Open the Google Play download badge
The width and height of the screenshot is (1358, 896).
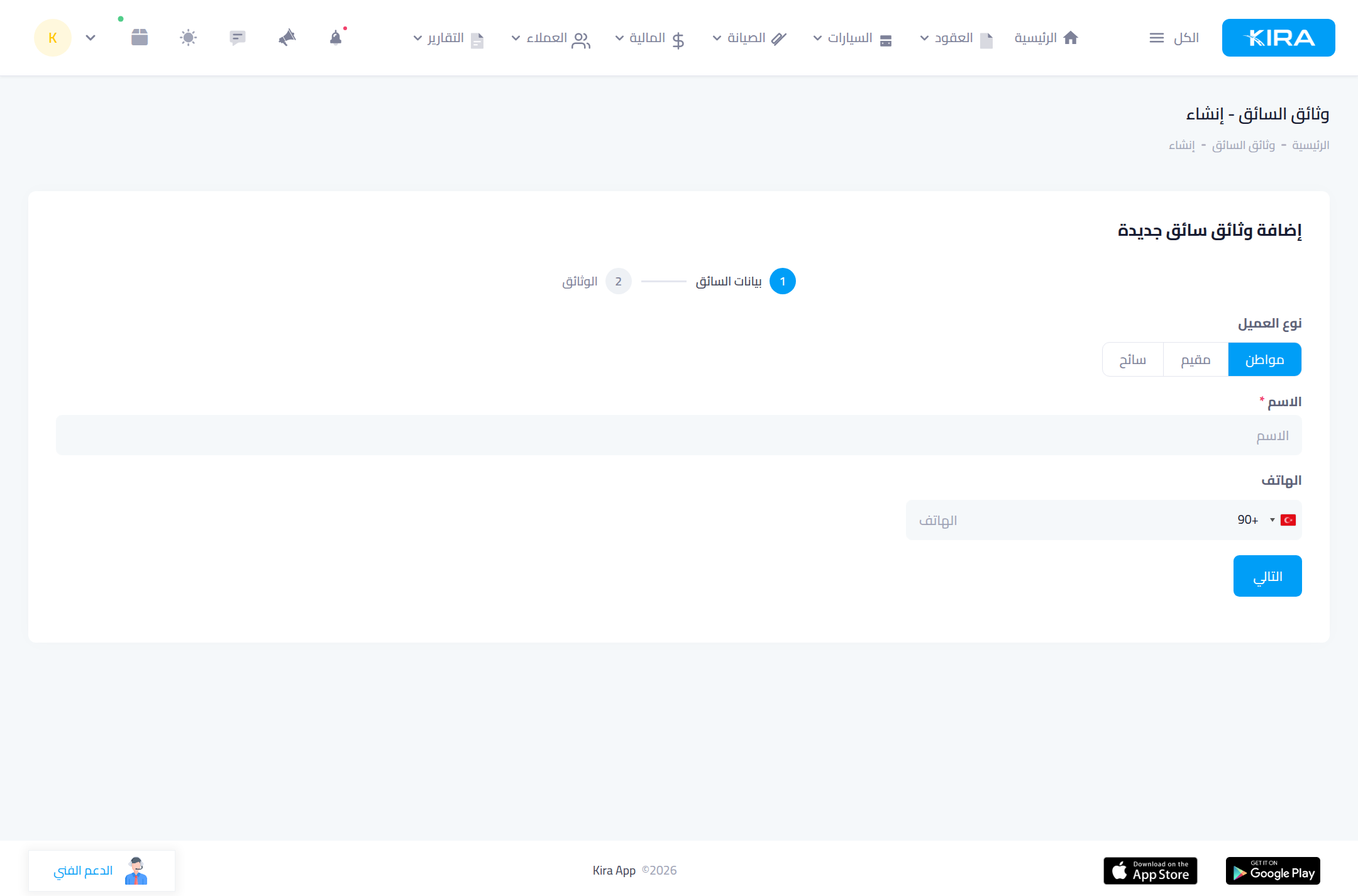point(1273,871)
